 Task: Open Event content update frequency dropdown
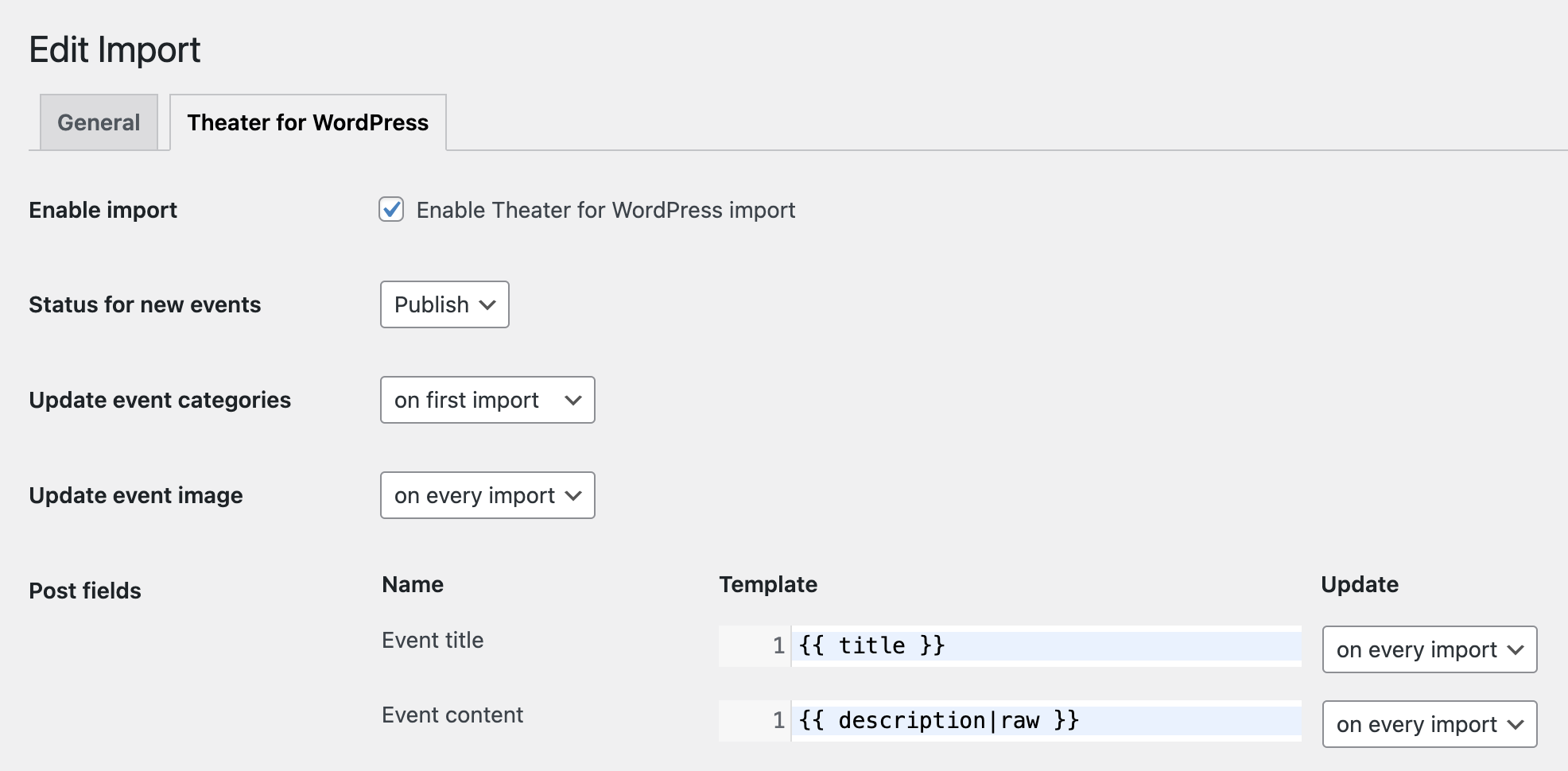click(x=1429, y=724)
